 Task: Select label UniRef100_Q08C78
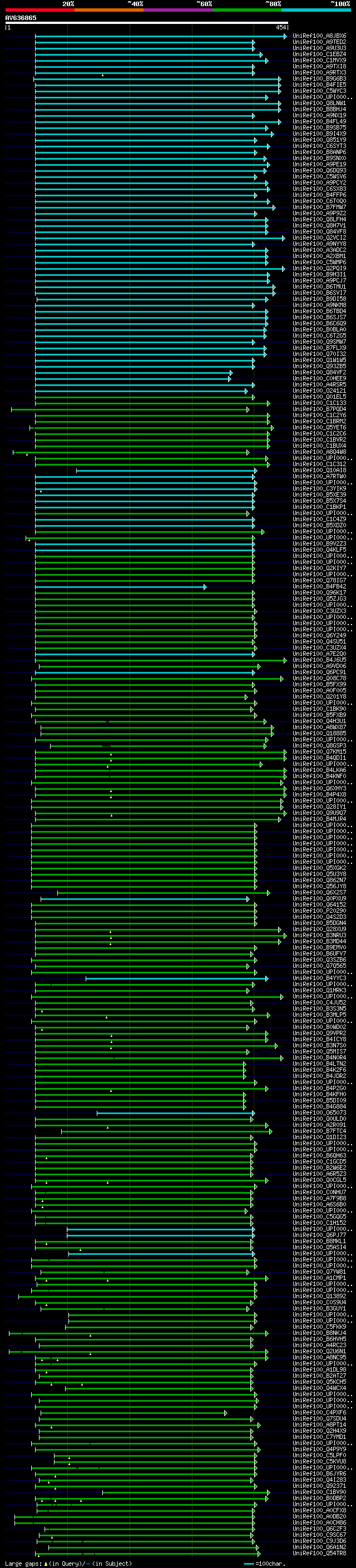coord(319,679)
